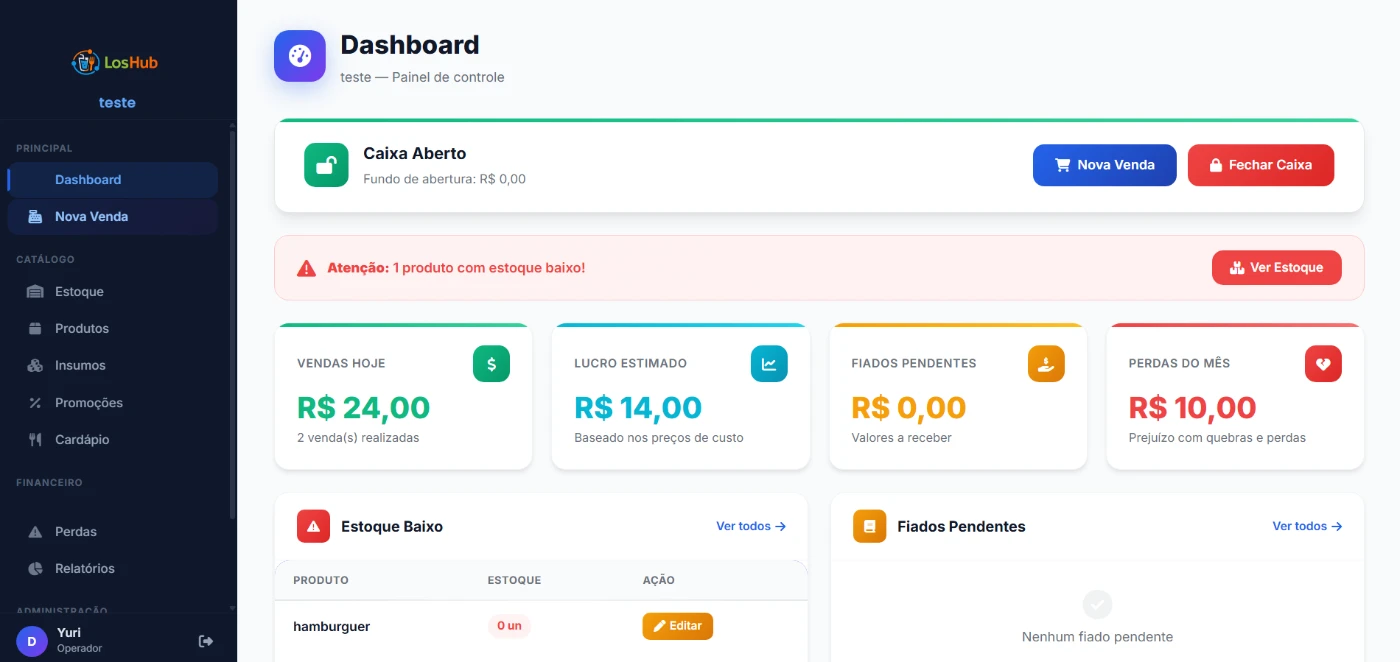Click the Ver Estoque alert button
This screenshot has width=1400, height=662.
tap(1276, 268)
